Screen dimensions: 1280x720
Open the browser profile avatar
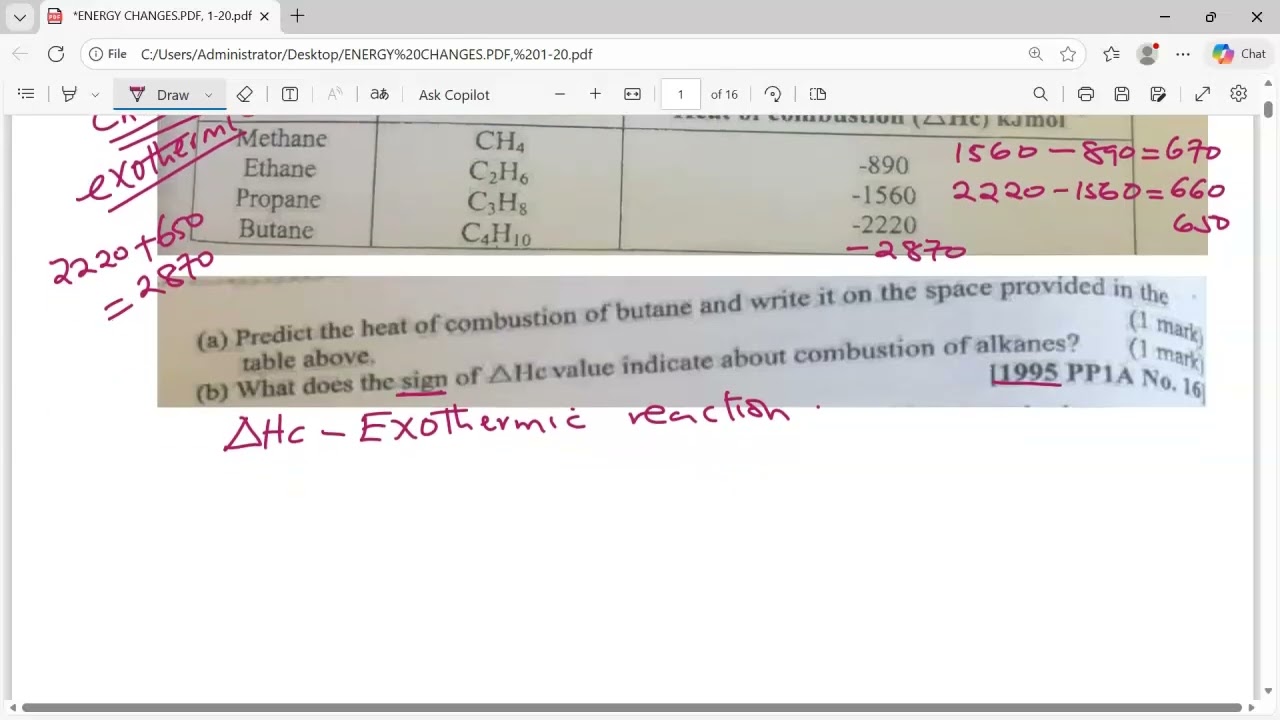[x=1148, y=54]
